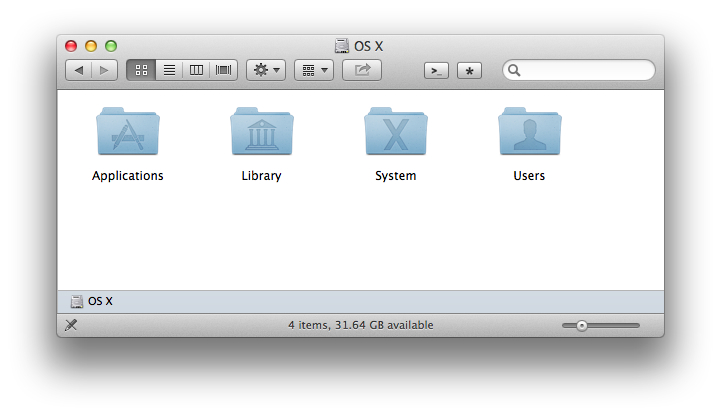Click the drive icon in the title bar
Screen dimensions: 721x416
[x=342, y=46]
